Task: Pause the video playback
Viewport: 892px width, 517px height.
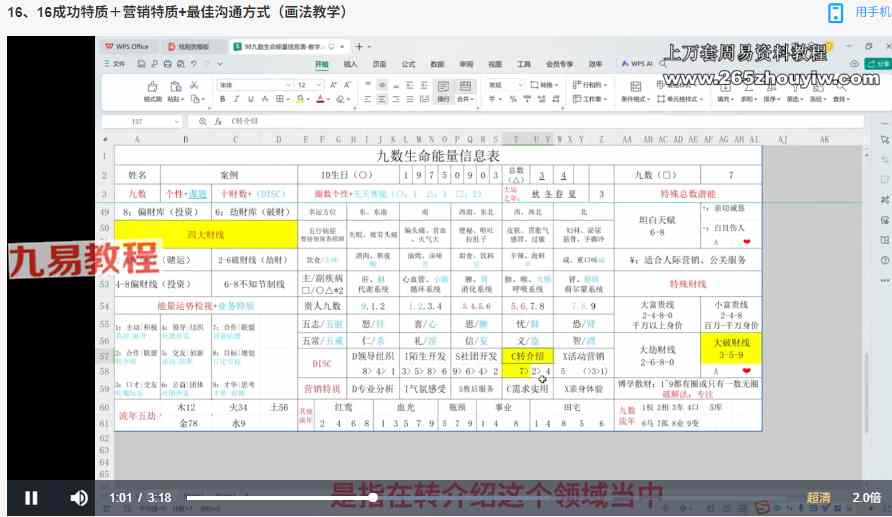Action: (31, 497)
